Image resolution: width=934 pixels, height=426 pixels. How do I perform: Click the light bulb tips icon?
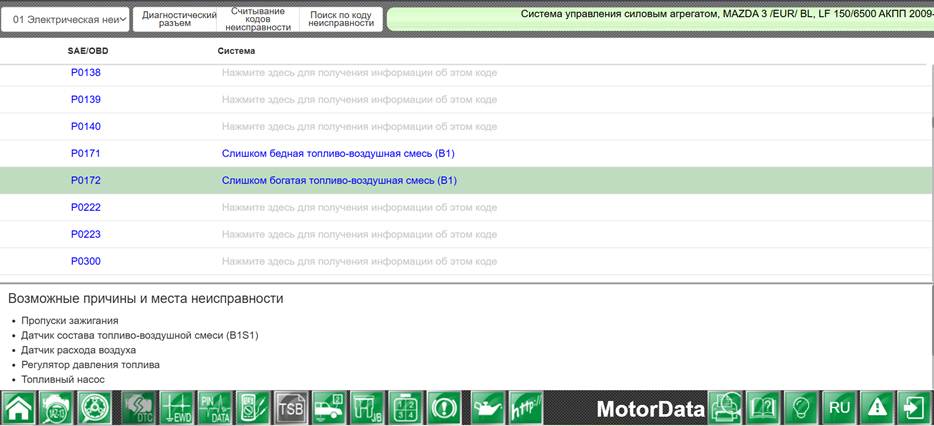[x=801, y=408]
